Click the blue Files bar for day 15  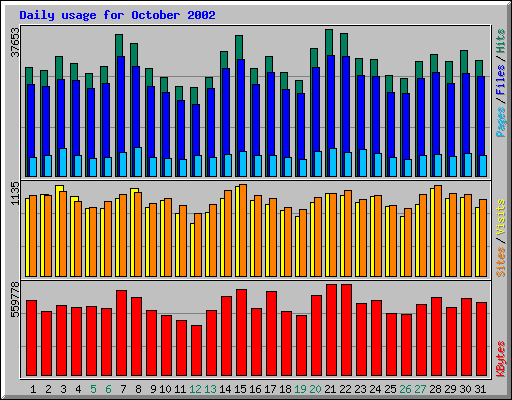point(241,105)
